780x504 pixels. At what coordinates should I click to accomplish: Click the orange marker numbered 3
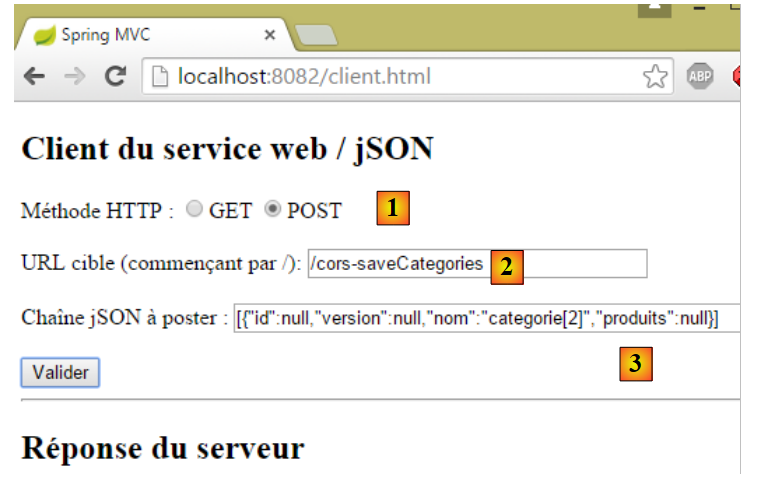pos(635,364)
